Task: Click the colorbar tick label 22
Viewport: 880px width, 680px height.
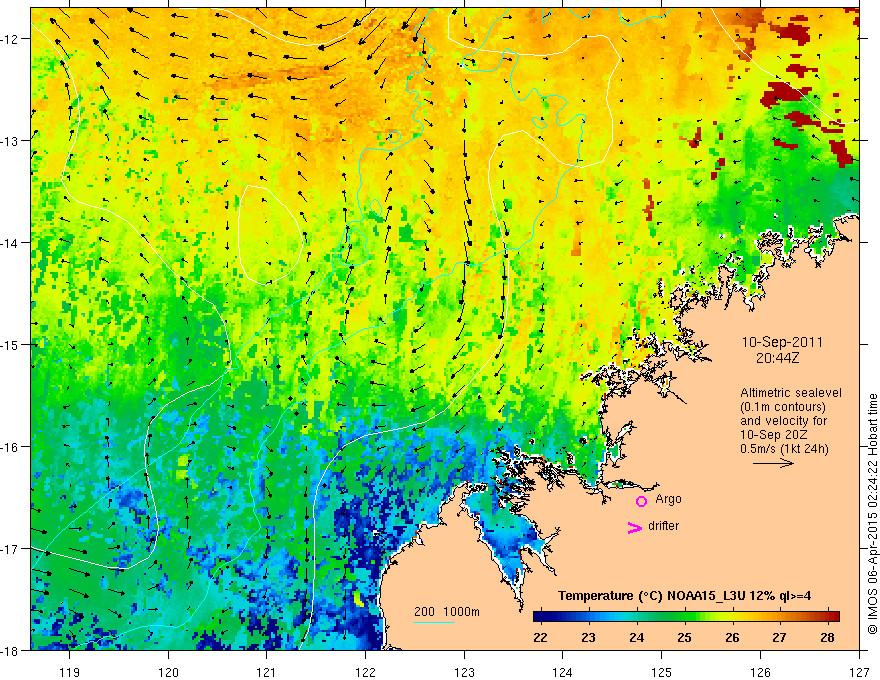Action: pos(540,638)
